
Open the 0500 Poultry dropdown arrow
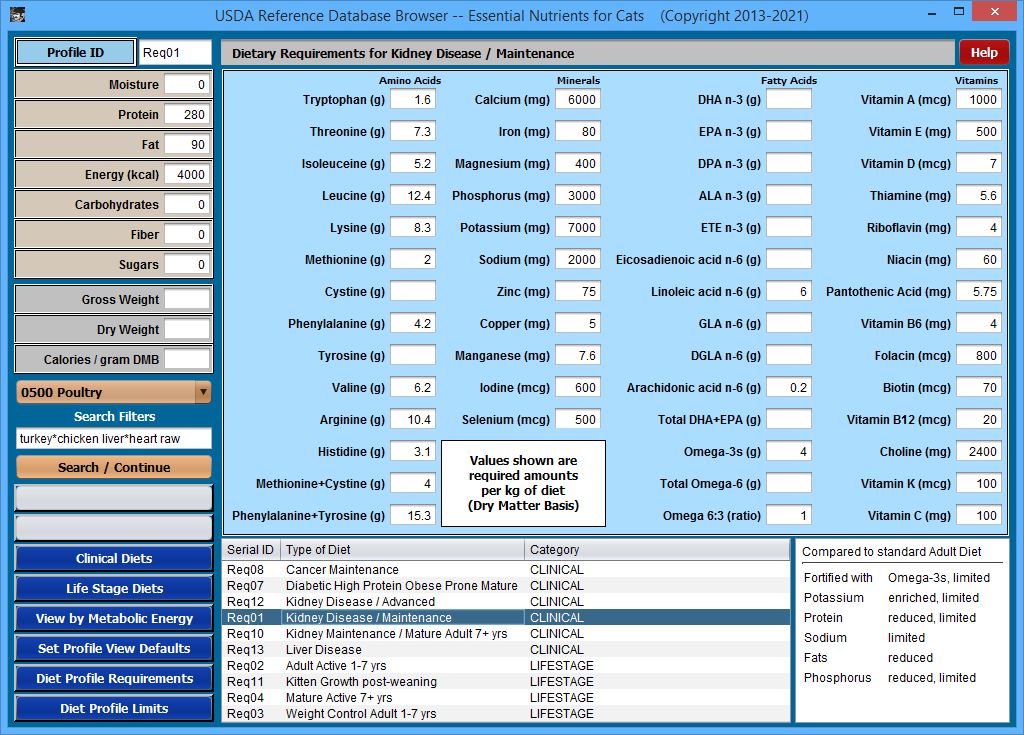(x=203, y=392)
